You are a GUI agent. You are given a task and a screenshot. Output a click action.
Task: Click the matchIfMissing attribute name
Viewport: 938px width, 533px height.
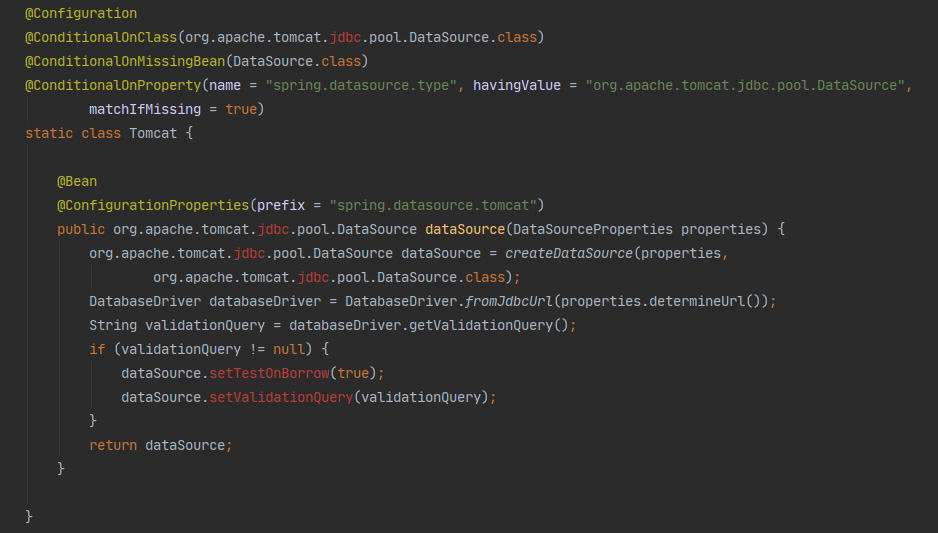(x=144, y=109)
